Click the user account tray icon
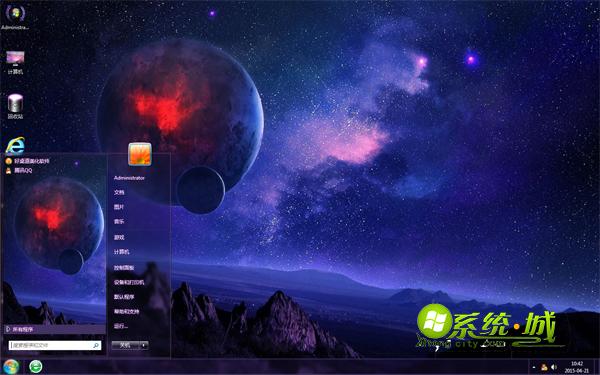This screenshot has height=375, width=600. click(x=544, y=367)
